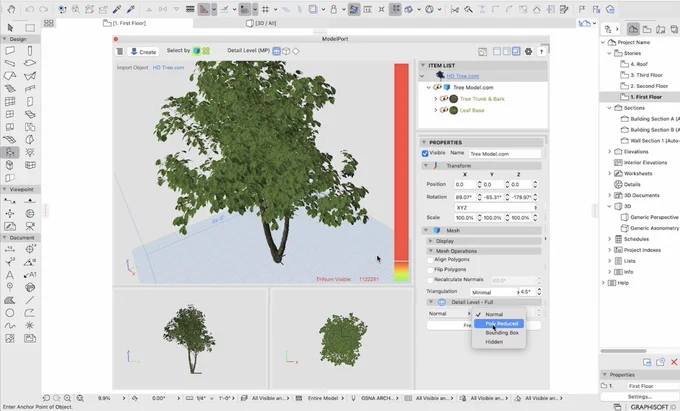Toggle visibility of Leaf Base item
Screen dimensions: 680x411
pyautogui.click(x=444, y=110)
